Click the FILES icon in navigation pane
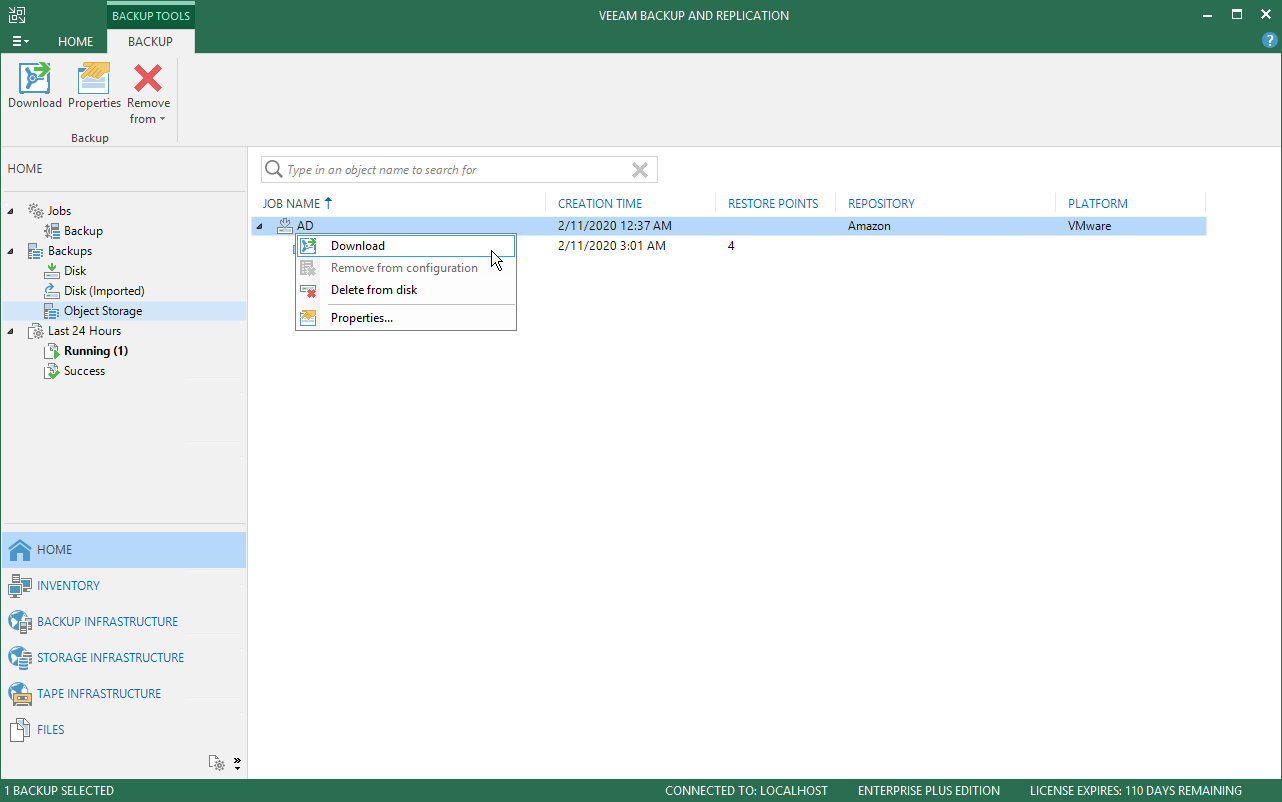This screenshot has height=802, width=1282. (x=20, y=730)
